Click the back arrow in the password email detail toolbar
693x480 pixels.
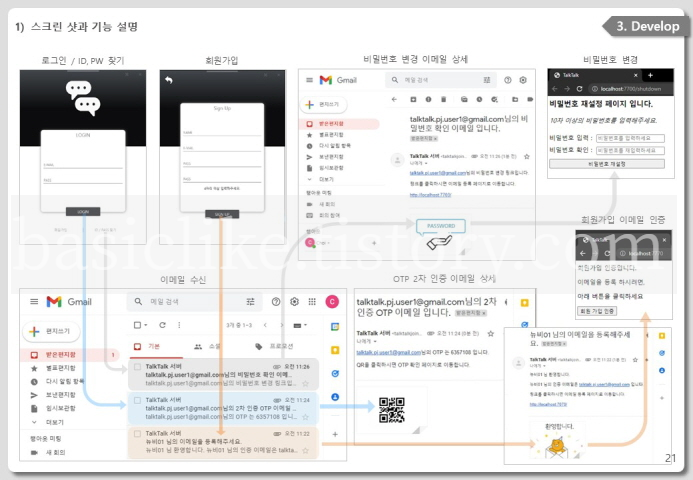394,99
